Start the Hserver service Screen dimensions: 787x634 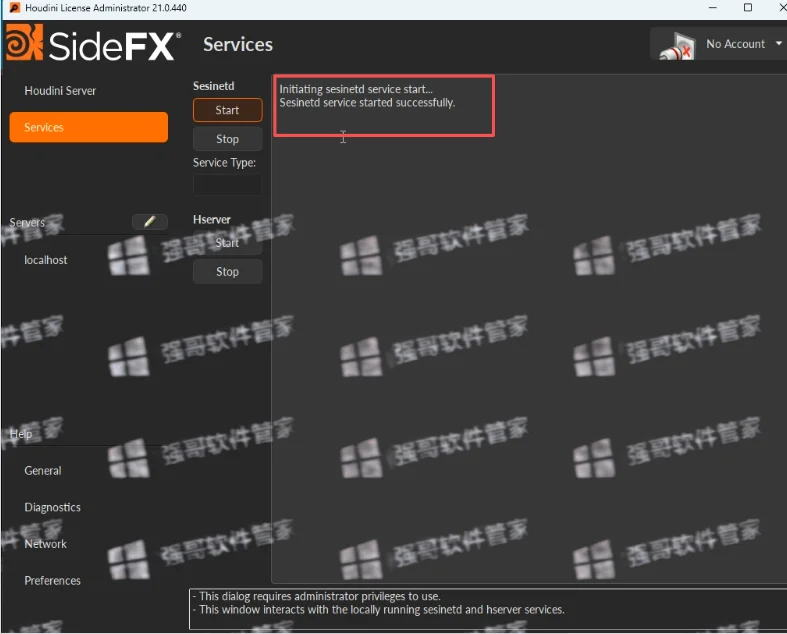[227, 243]
